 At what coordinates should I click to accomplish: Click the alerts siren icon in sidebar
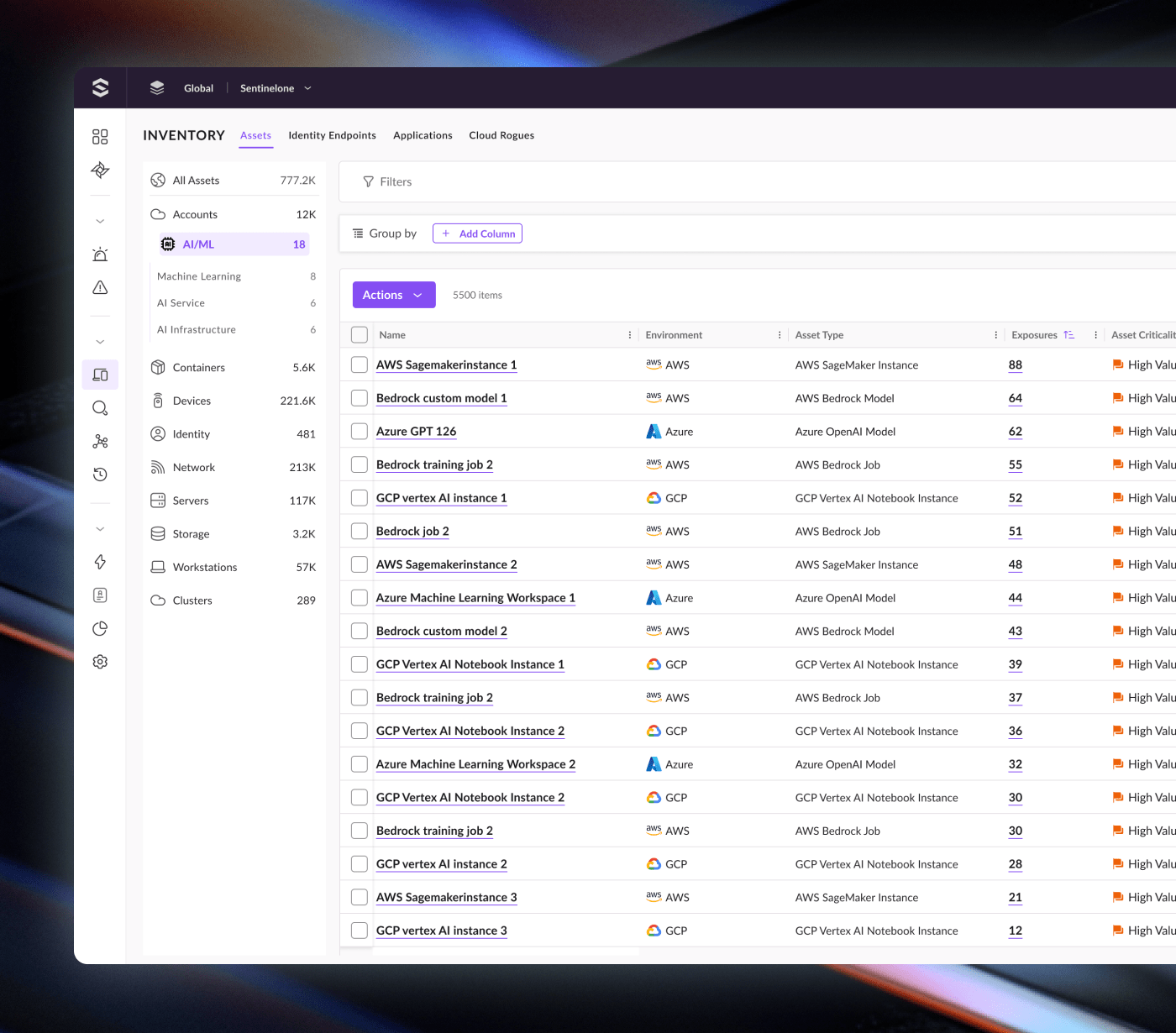tap(100, 254)
